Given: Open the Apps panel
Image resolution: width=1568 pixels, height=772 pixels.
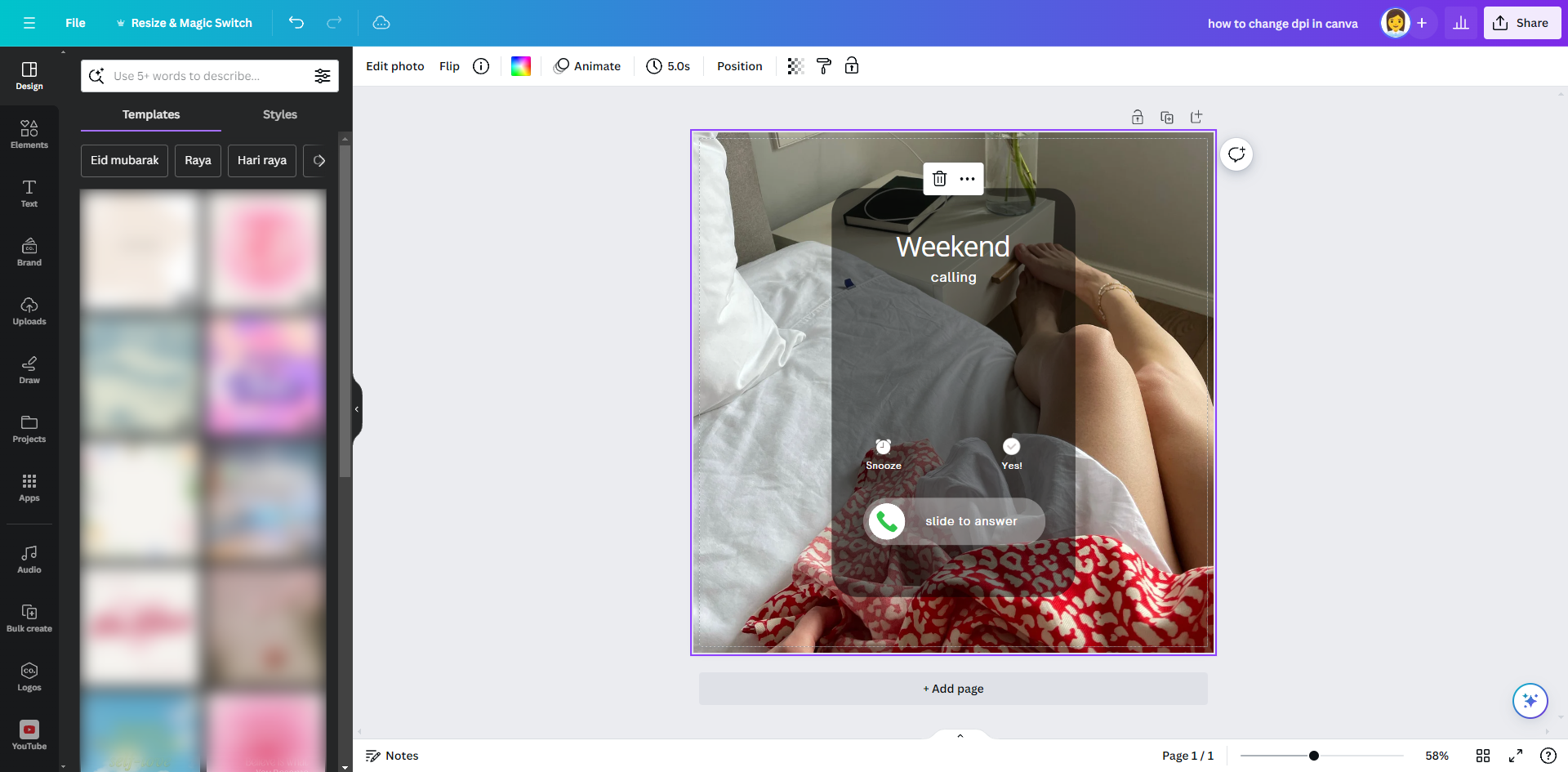Looking at the screenshot, I should pos(29,487).
